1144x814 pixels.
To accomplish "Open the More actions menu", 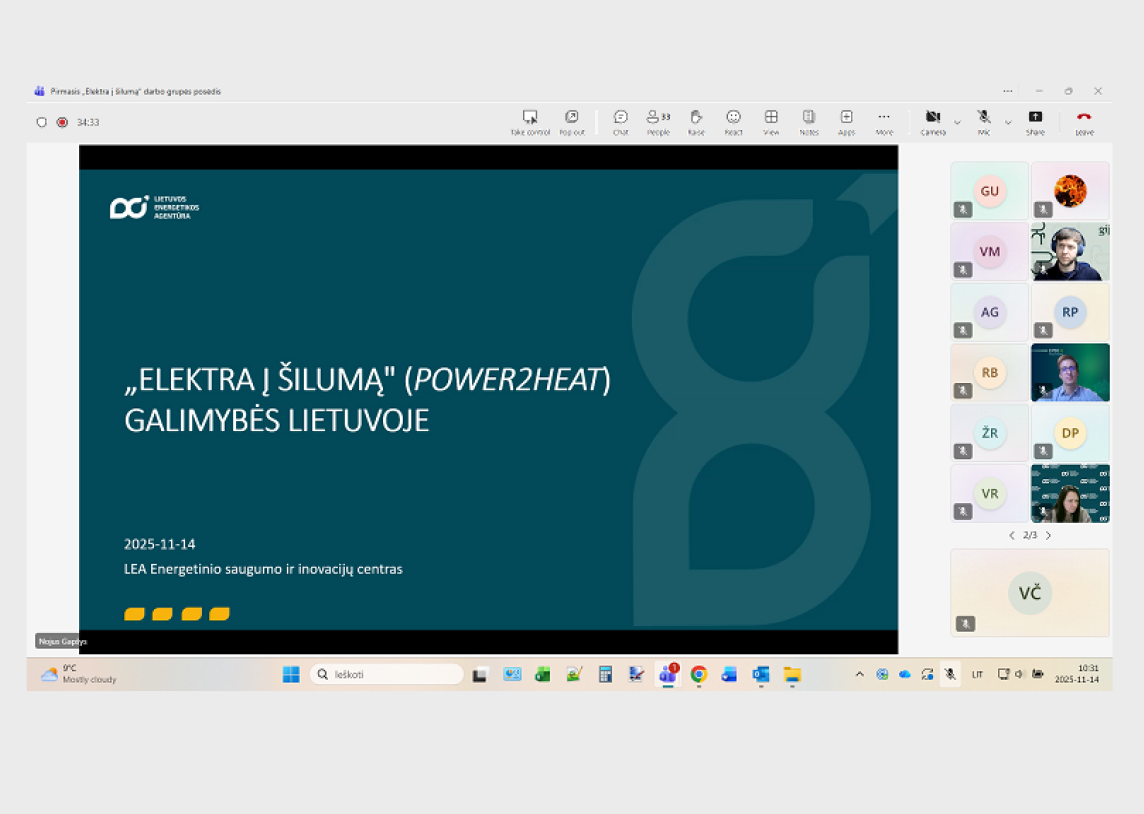I will tap(884, 120).
